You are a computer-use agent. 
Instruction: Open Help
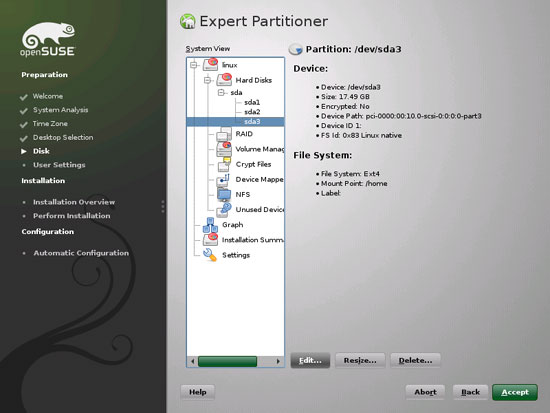pyautogui.click(x=197, y=392)
